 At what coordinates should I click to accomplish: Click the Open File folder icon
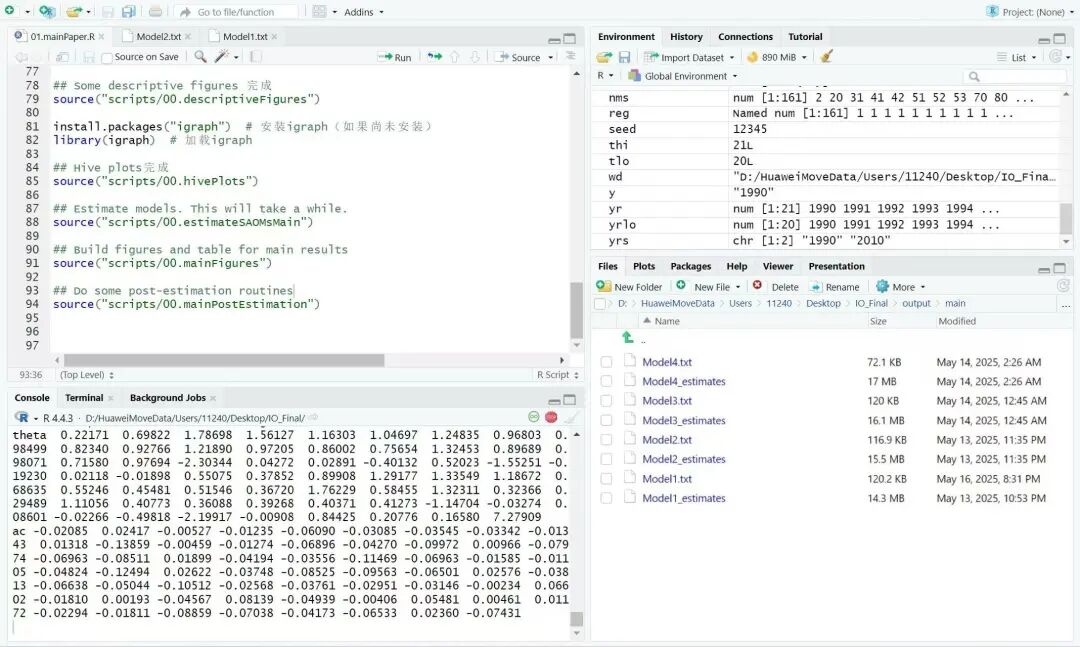(x=74, y=12)
